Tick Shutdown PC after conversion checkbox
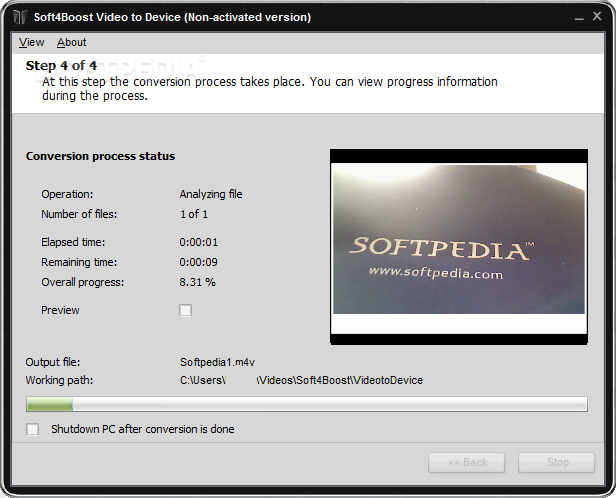The width and height of the screenshot is (616, 498). pyautogui.click(x=33, y=429)
